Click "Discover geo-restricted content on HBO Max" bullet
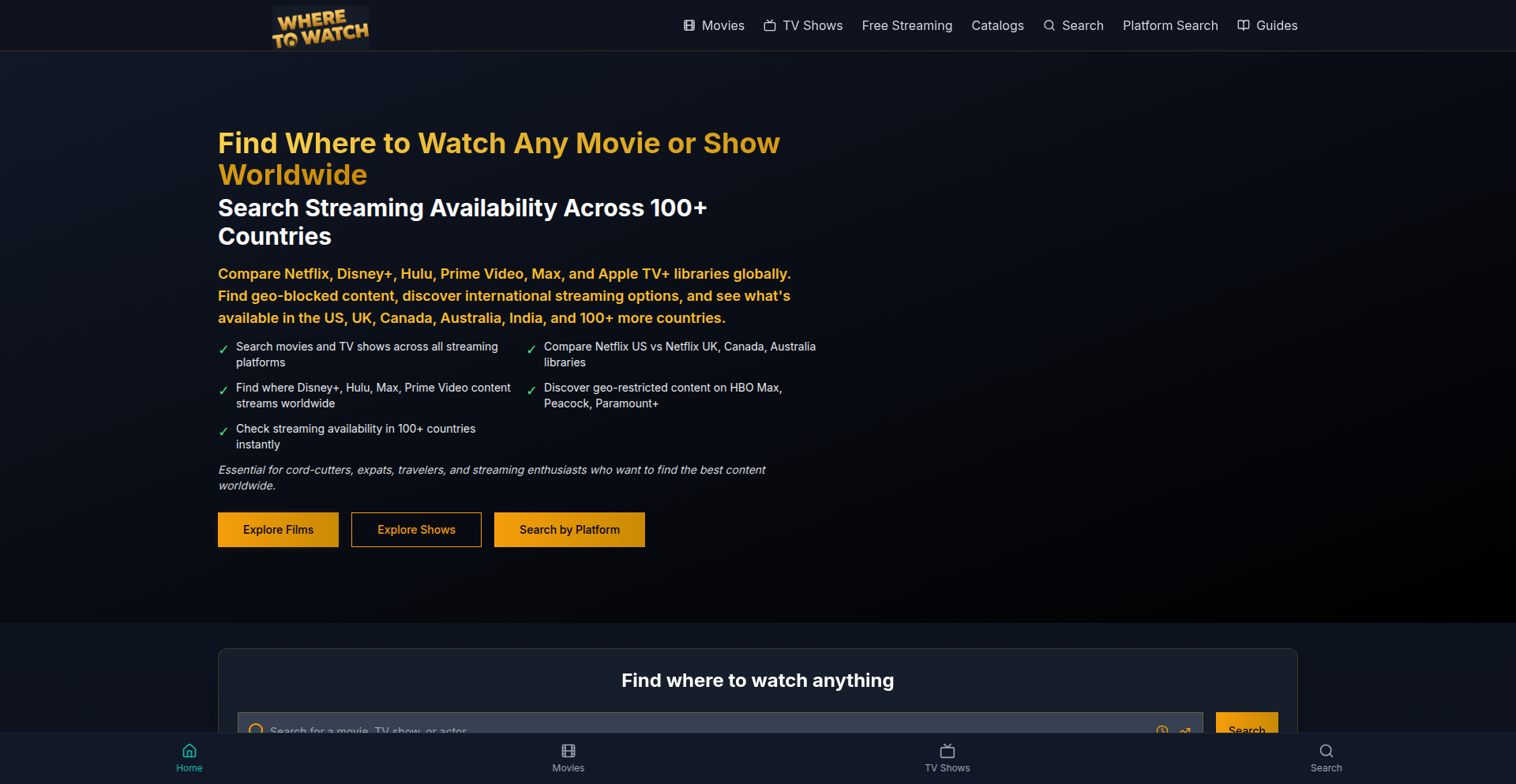 click(x=663, y=396)
